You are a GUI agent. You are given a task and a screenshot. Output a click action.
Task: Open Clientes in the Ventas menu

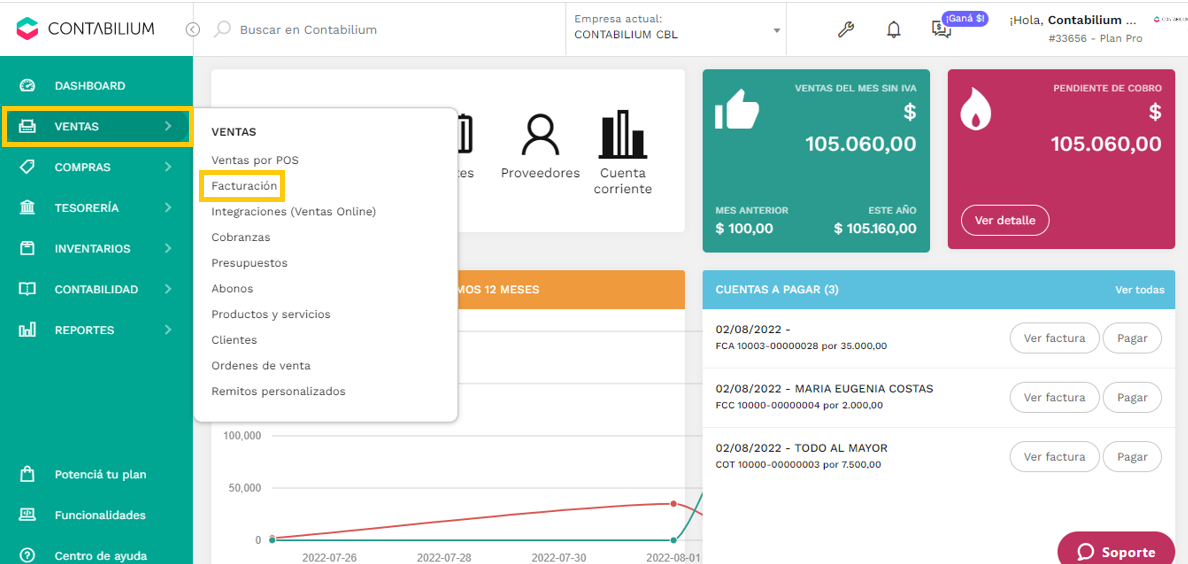(234, 340)
